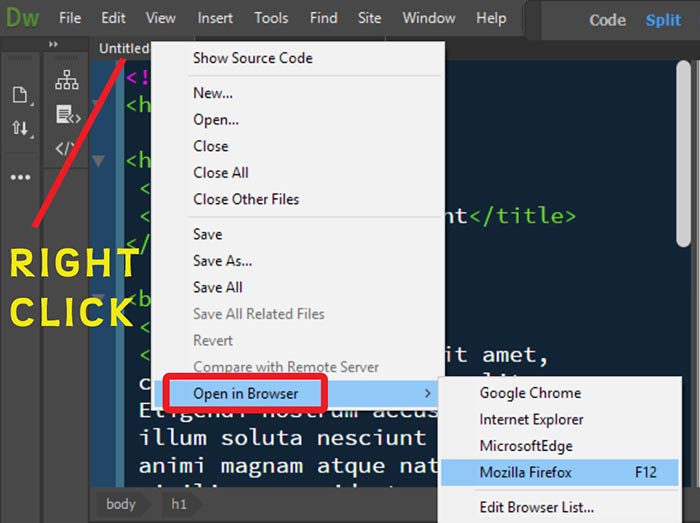Click the Dreamweaver Dw logo
The height and width of the screenshot is (523, 700).
coord(23,18)
